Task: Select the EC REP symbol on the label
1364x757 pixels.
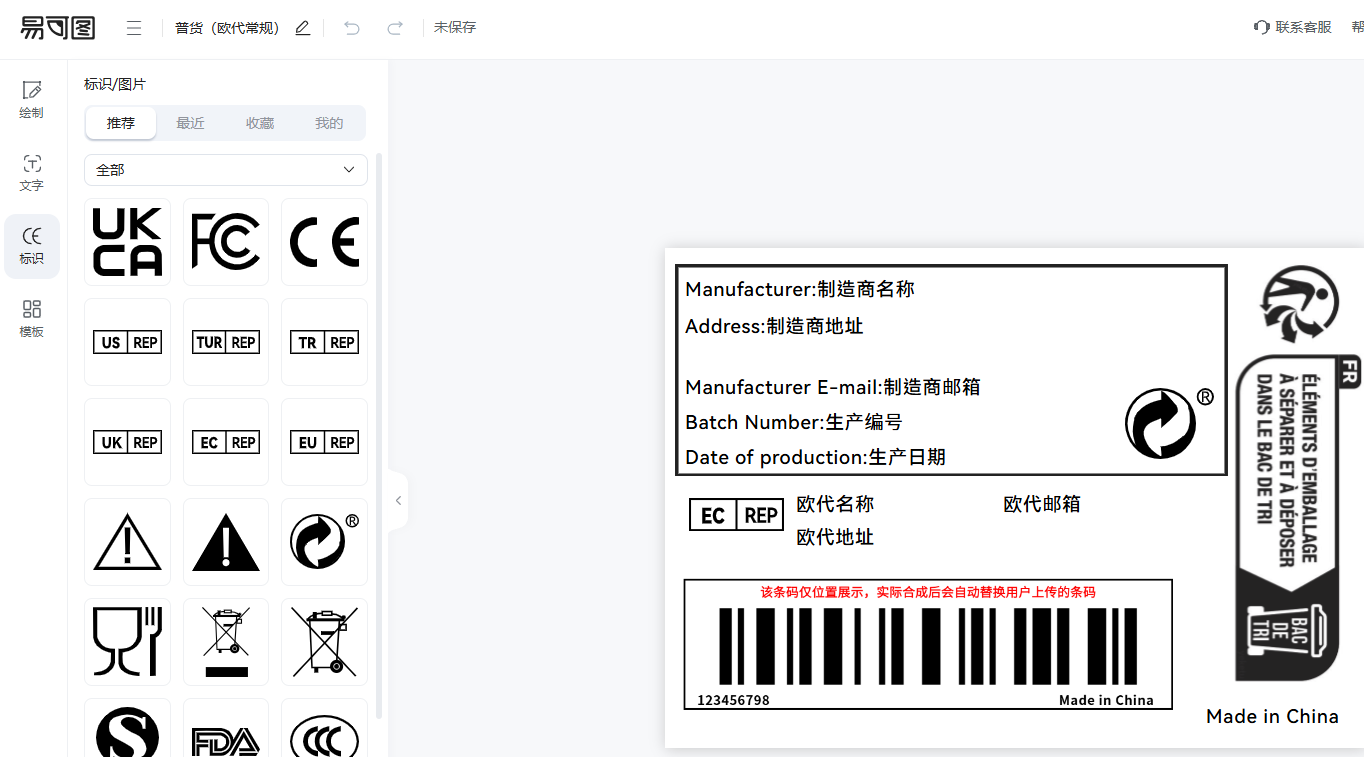Action: point(736,515)
